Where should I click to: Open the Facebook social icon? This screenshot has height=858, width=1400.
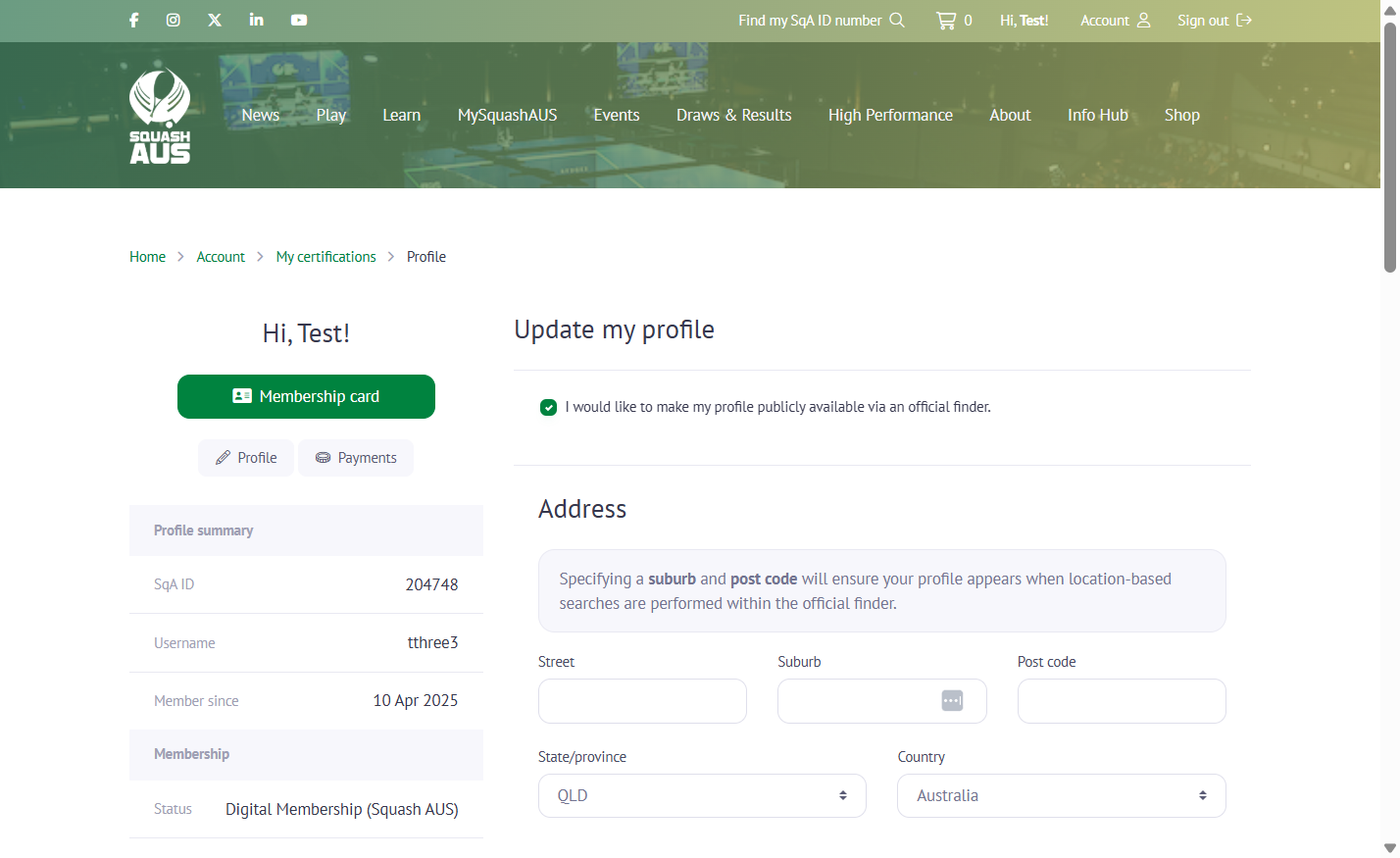click(134, 20)
